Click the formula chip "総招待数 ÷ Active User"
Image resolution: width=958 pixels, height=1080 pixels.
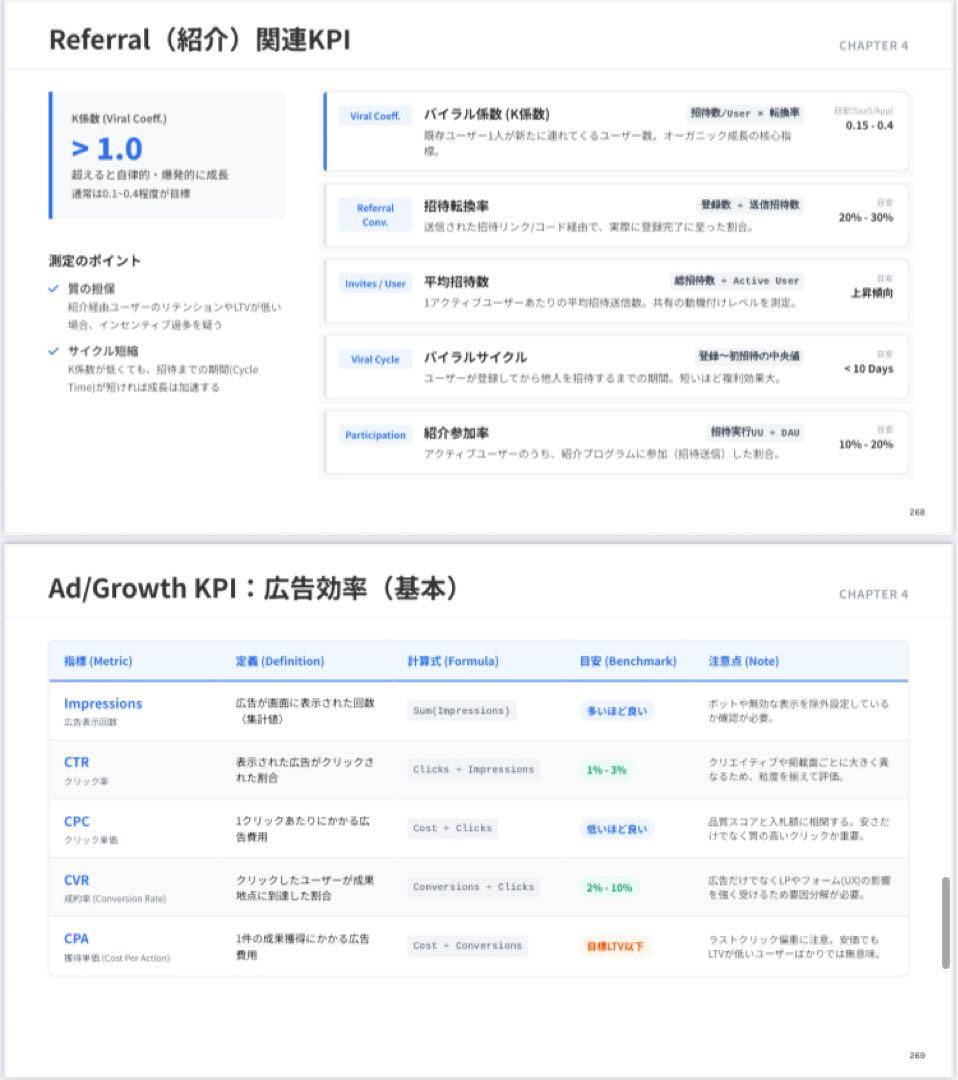click(736, 281)
